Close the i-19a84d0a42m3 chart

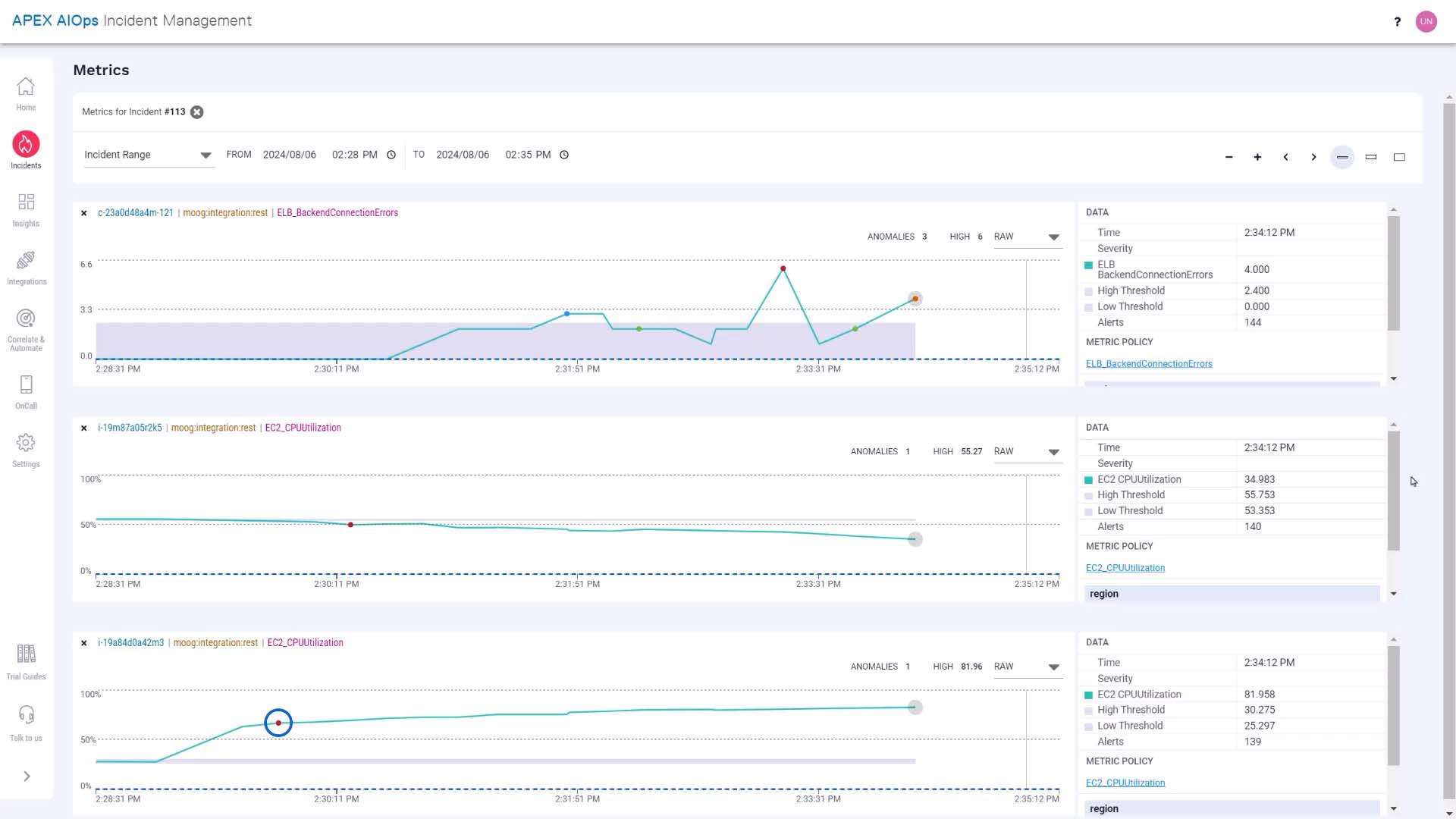pyautogui.click(x=84, y=643)
